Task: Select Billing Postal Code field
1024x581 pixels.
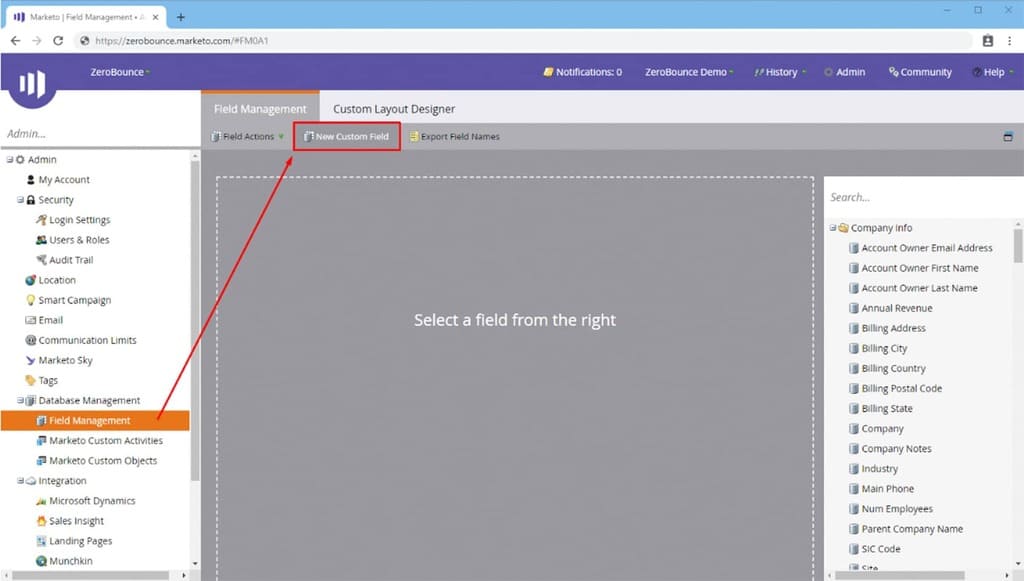Action: click(x=901, y=388)
